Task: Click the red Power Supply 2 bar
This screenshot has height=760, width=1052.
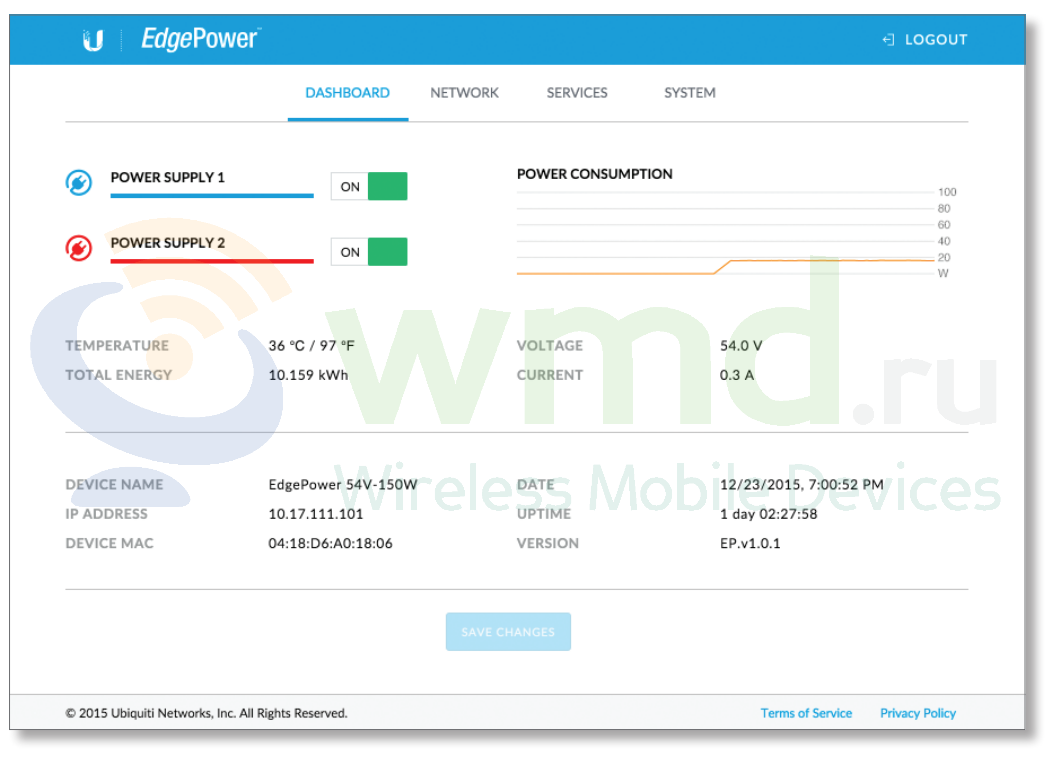Action: tap(212, 261)
